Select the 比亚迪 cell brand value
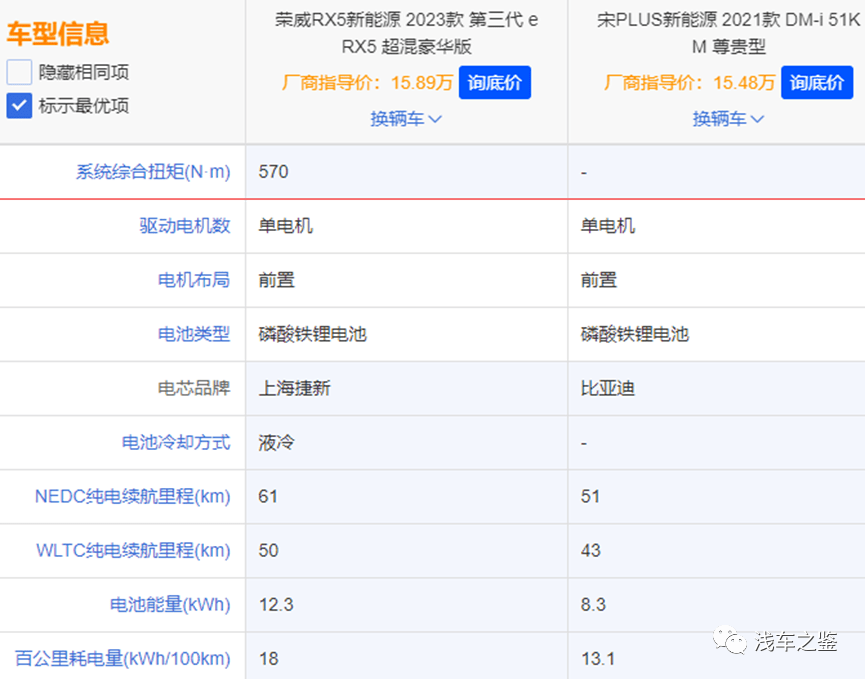 (607, 388)
